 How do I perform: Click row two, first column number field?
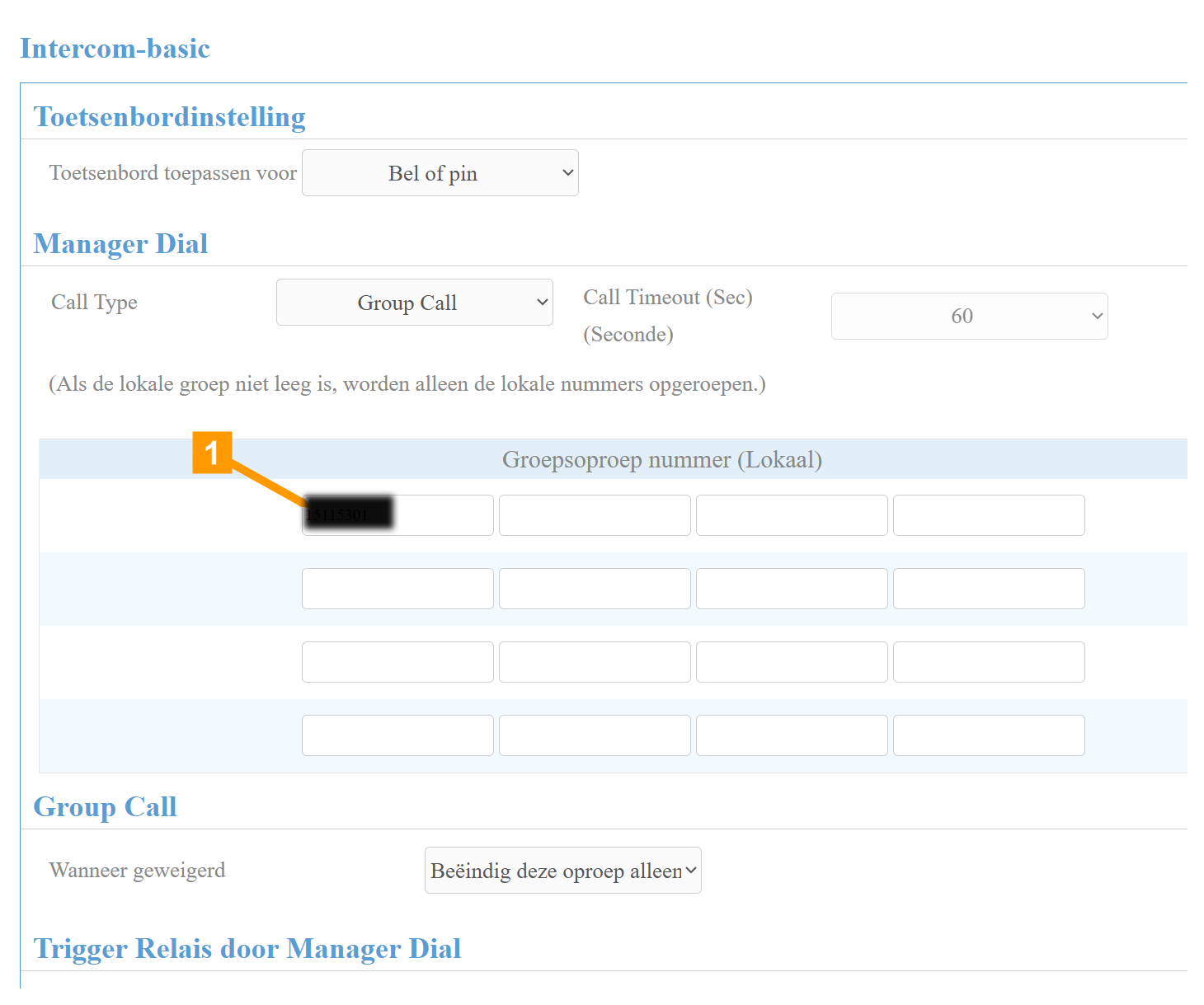(x=397, y=589)
